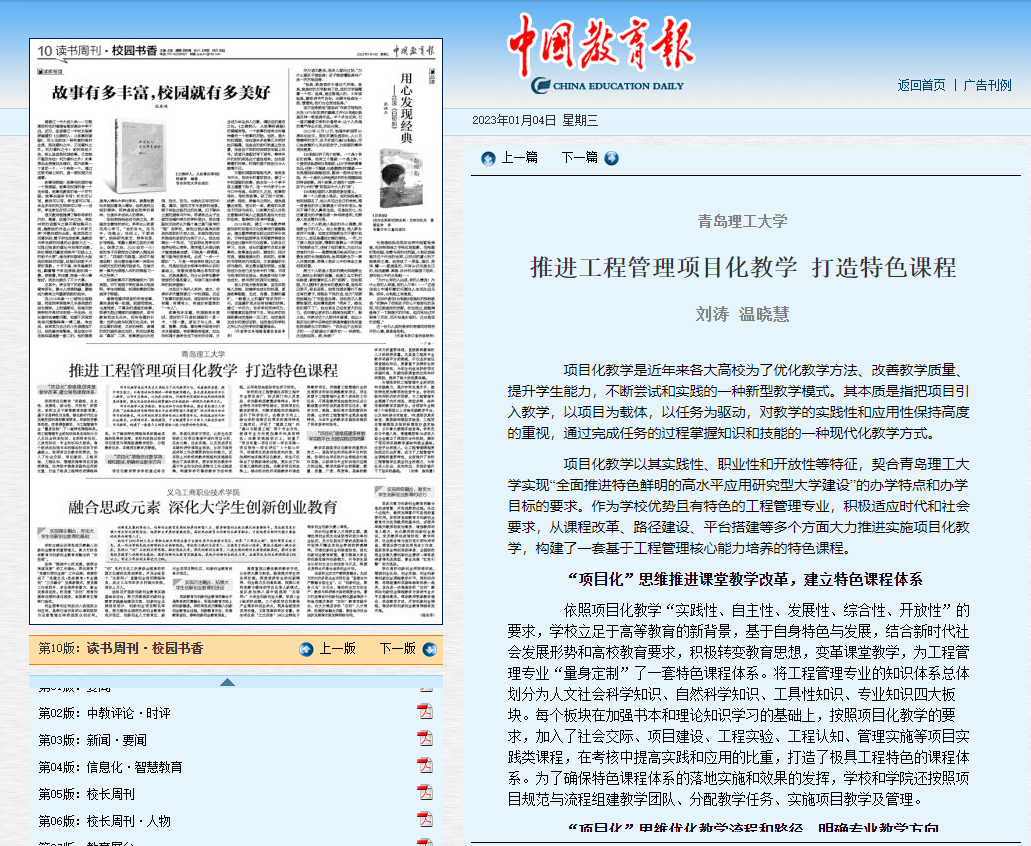Image resolution: width=1031 pixels, height=846 pixels.
Task: Click the down-arrow icon beside 下一版
Action: (429, 649)
